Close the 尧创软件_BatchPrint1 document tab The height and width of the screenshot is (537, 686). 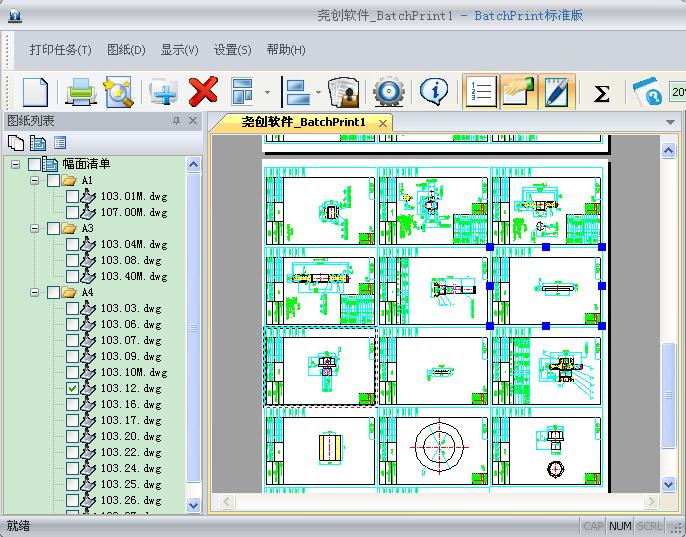pyautogui.click(x=382, y=123)
